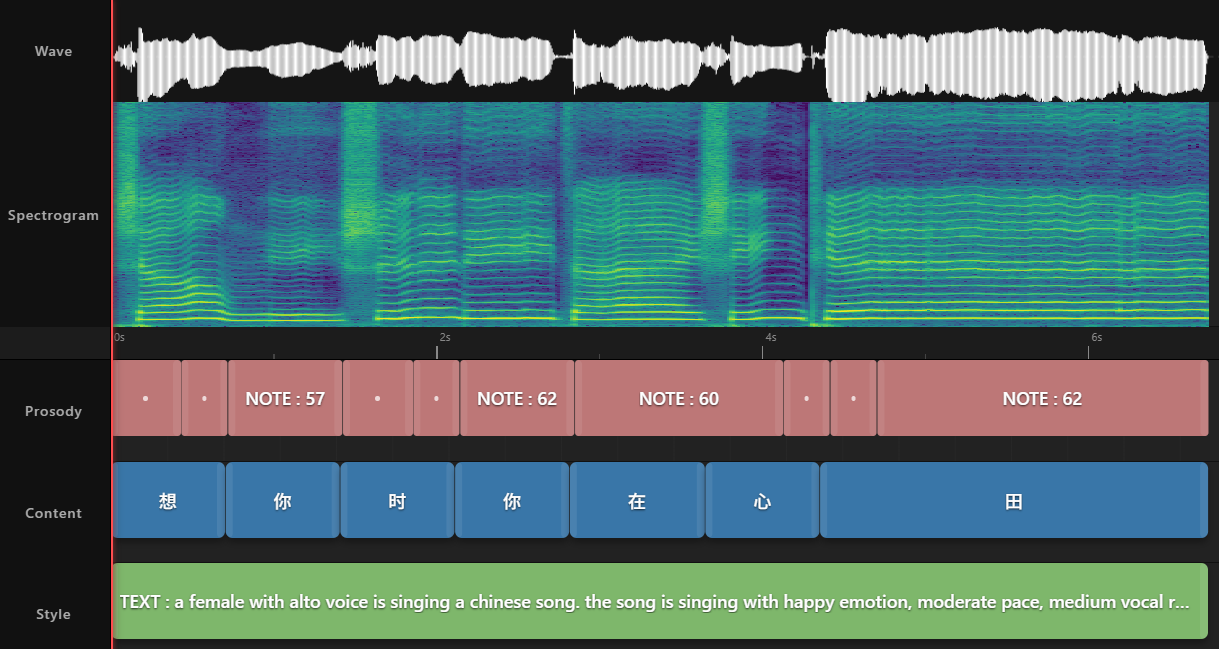1219x649 pixels.
Task: Click the Spectrogram track label
Action: [53, 215]
